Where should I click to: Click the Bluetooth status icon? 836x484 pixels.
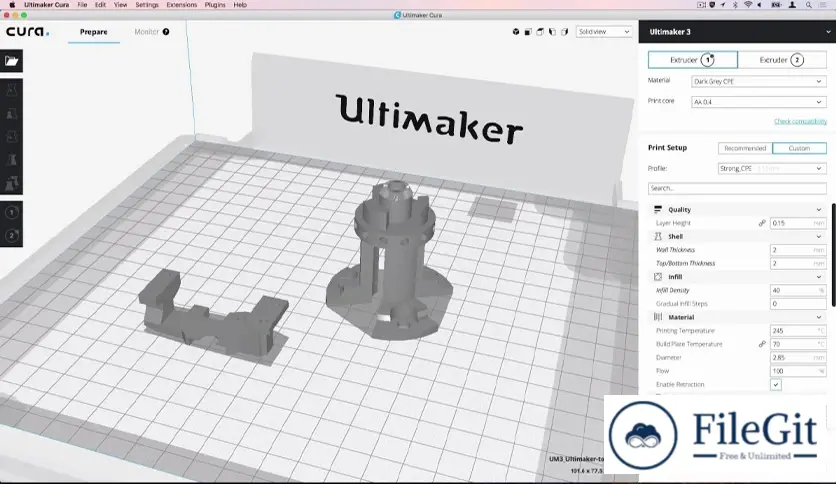735,5
